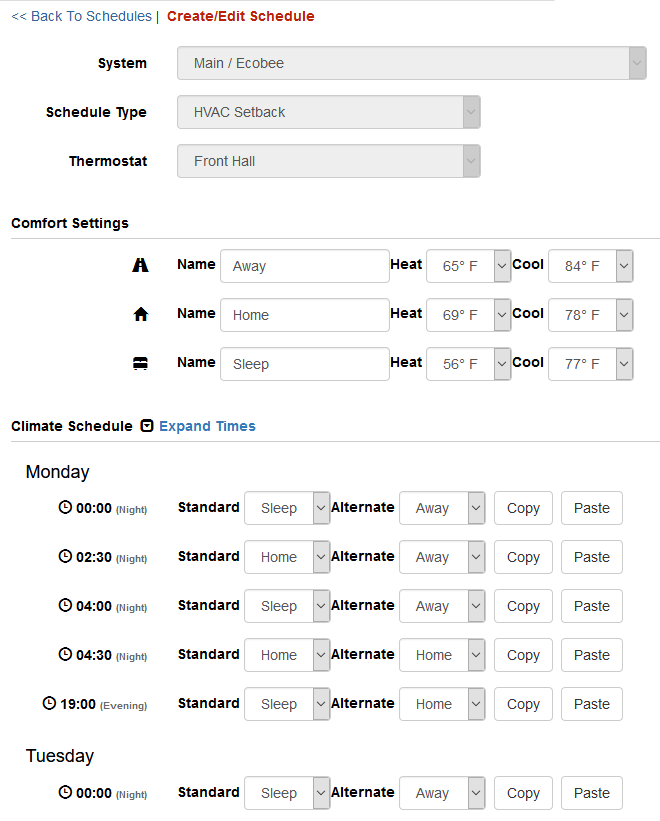Copy the Tuesday 00:00 schedule row
The height and width of the screenshot is (821, 660).
[x=523, y=793]
